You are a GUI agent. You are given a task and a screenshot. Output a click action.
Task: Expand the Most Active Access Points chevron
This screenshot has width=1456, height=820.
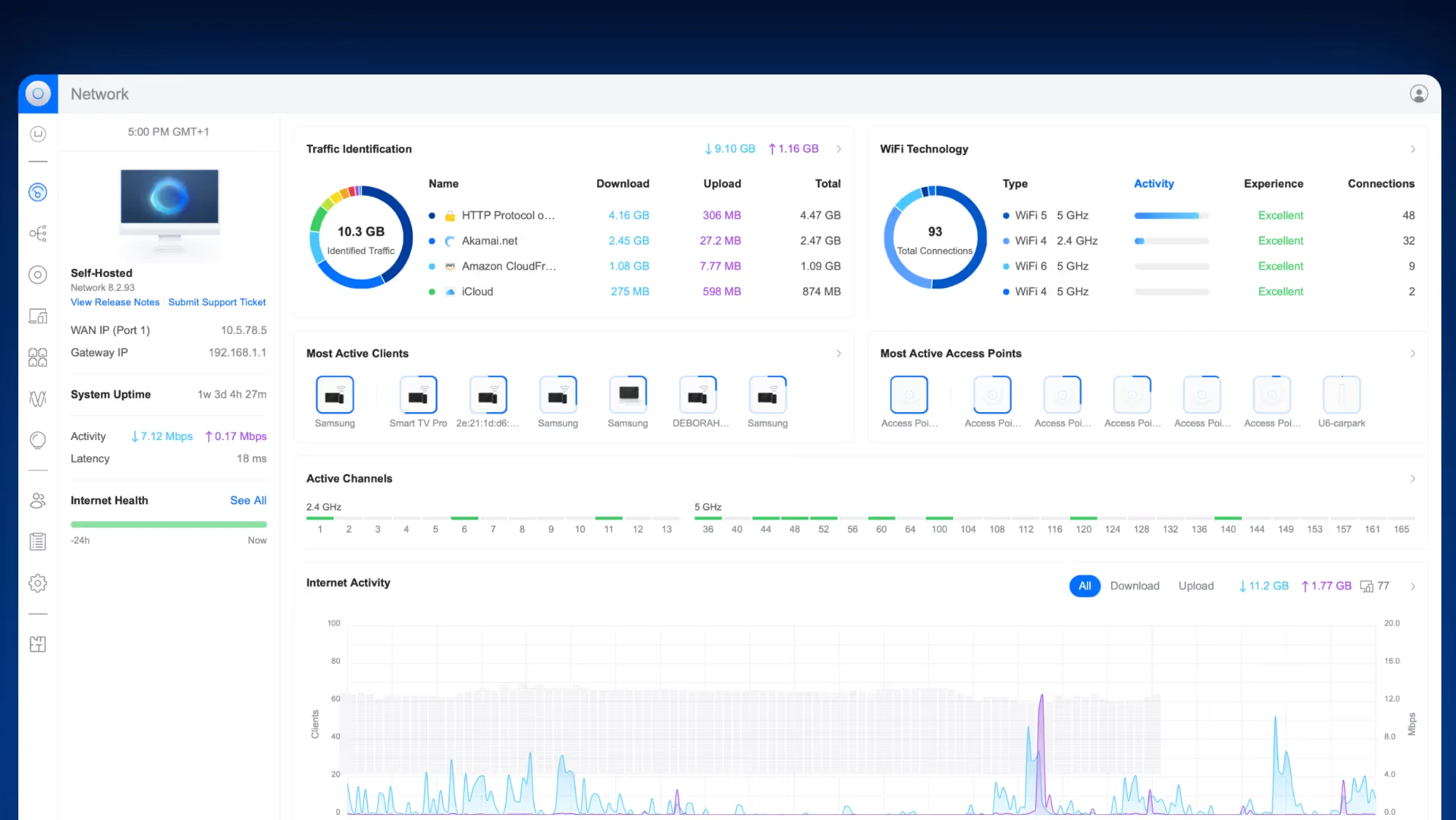coord(1412,354)
